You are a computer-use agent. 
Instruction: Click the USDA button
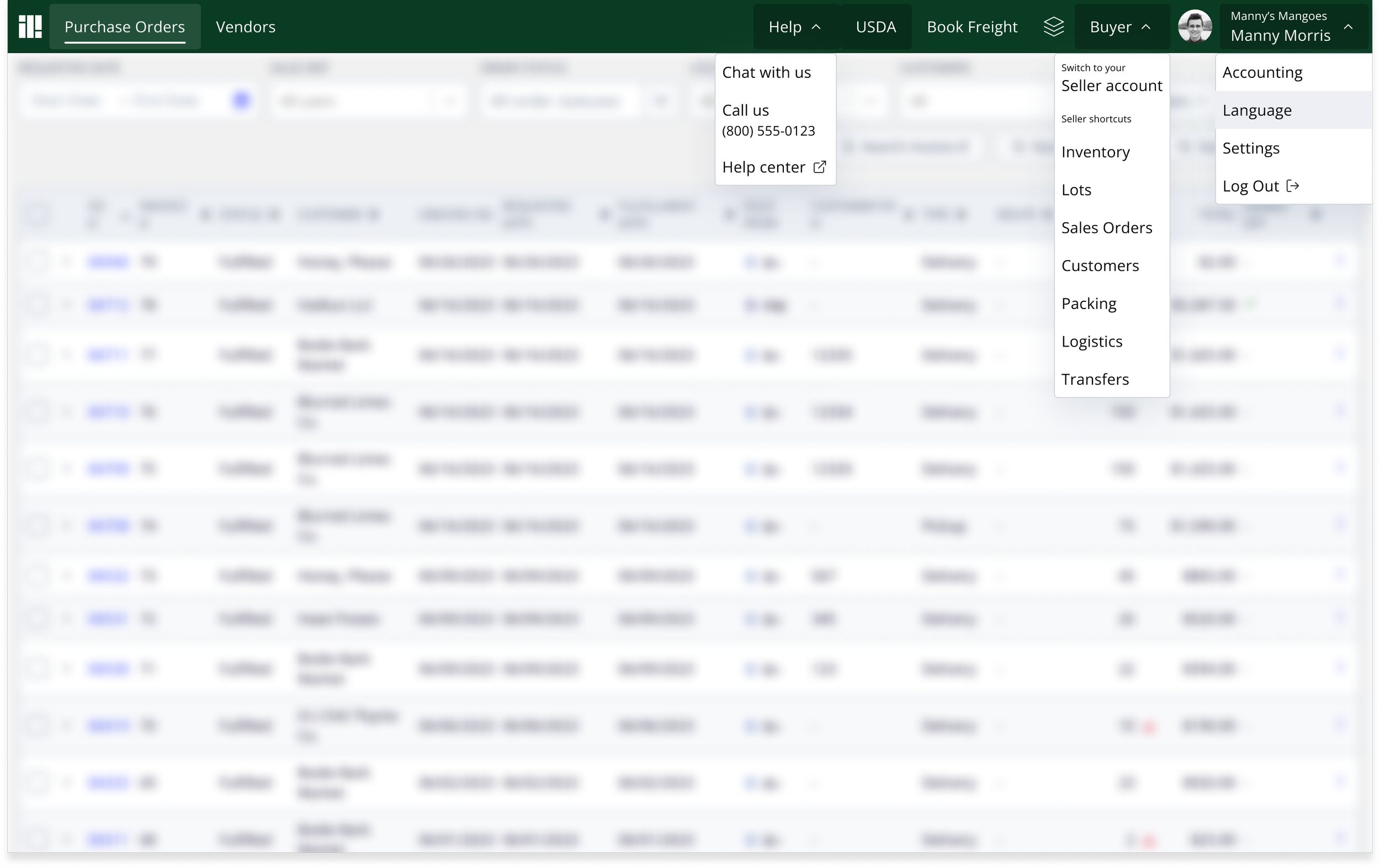(x=875, y=27)
